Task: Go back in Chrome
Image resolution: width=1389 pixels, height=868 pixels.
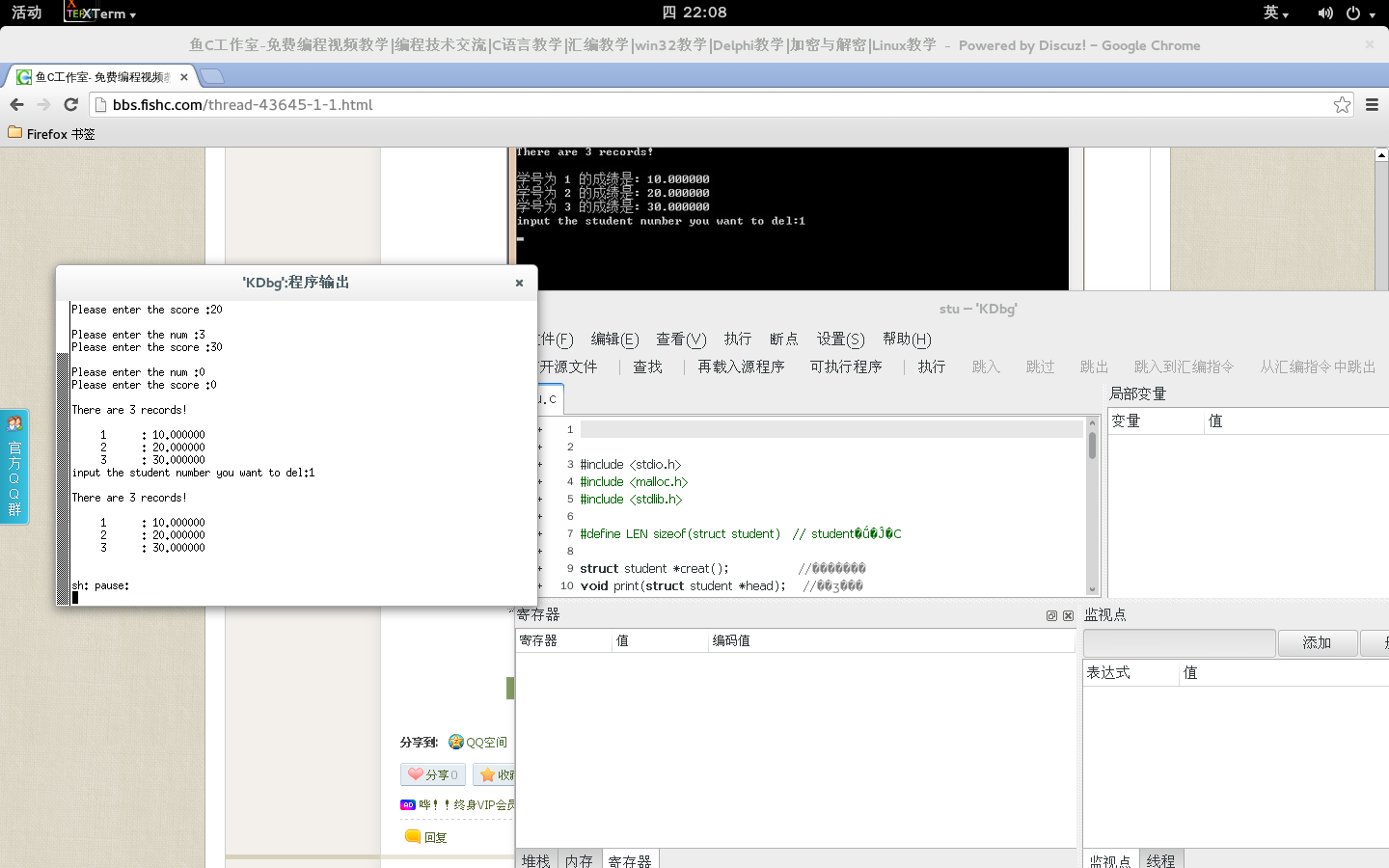Action: tap(16, 104)
